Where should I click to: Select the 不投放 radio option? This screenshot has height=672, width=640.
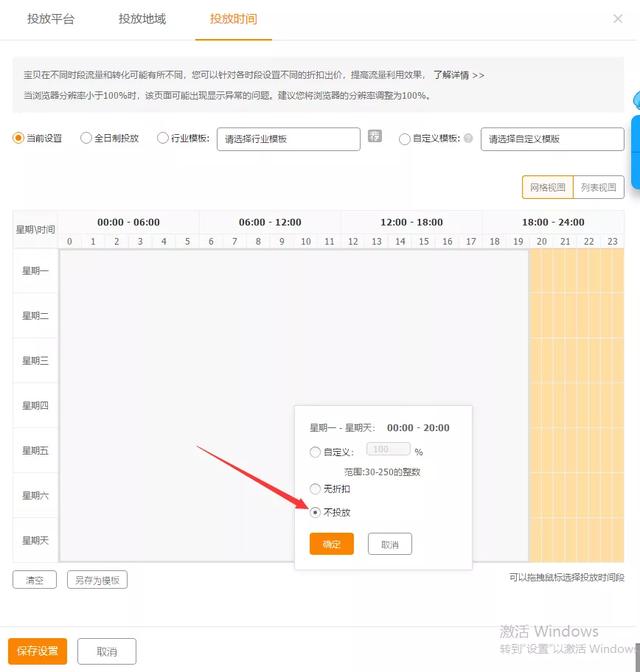(316, 512)
